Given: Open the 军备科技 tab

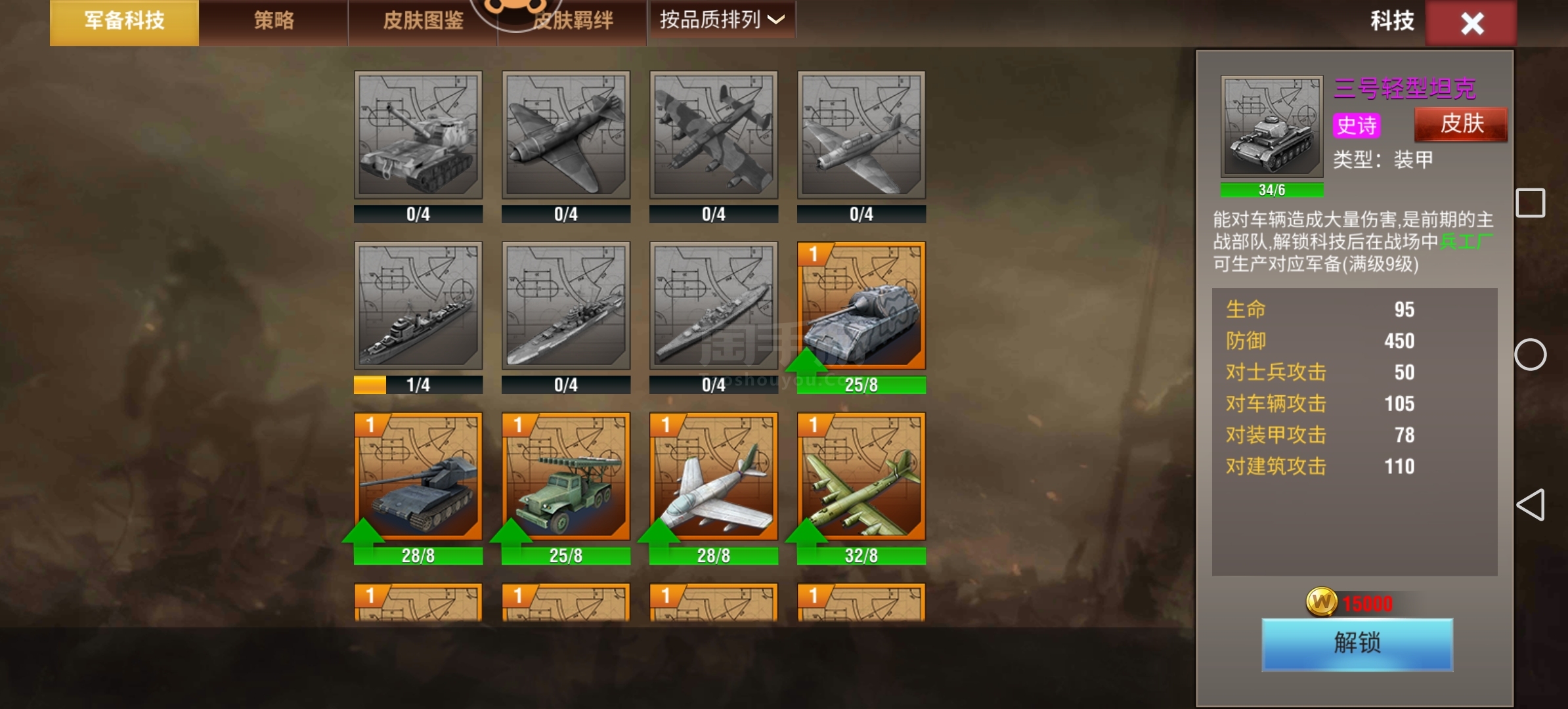Looking at the screenshot, I should pos(124,22).
